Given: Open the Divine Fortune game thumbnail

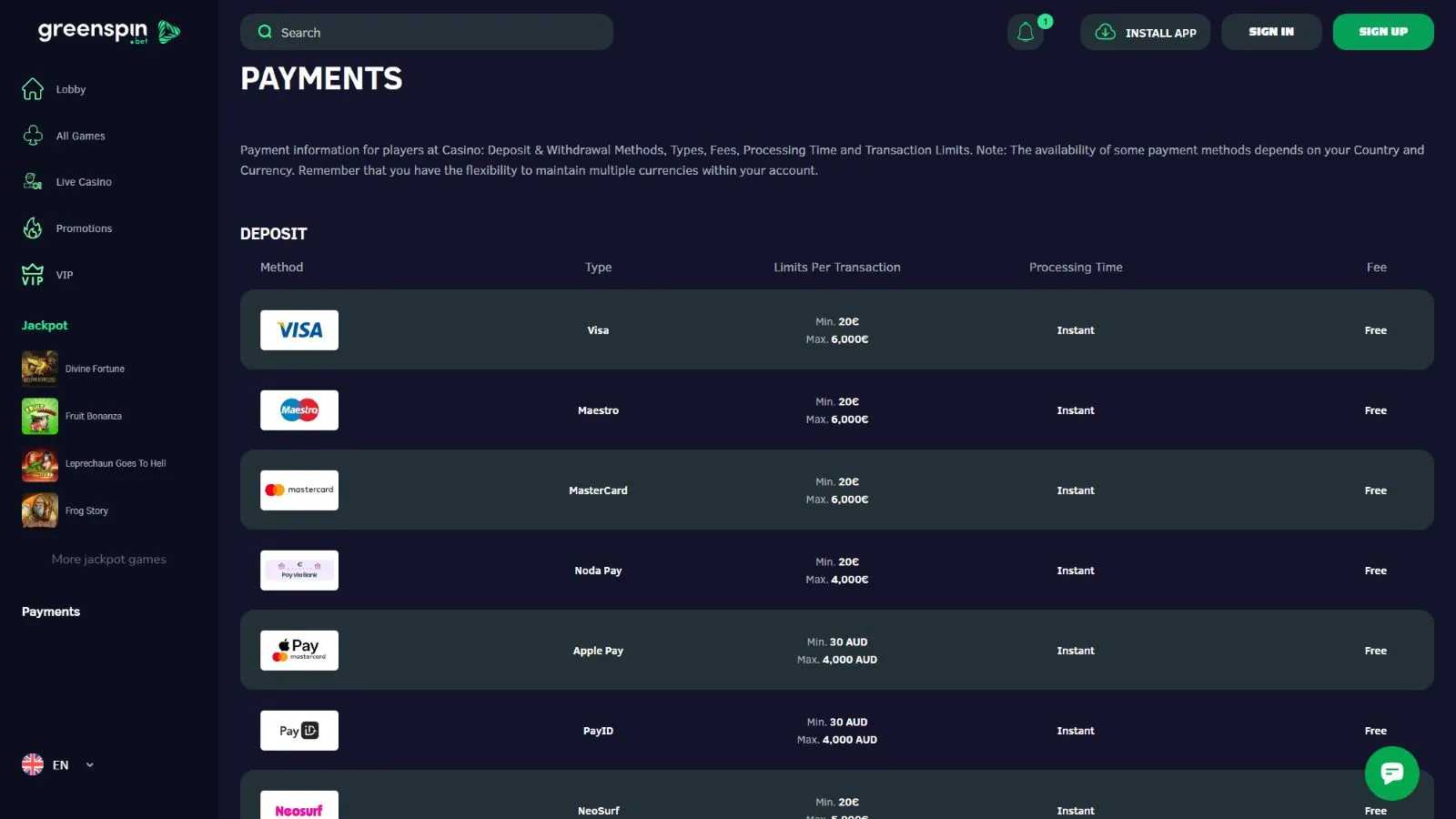Looking at the screenshot, I should 40,369.
